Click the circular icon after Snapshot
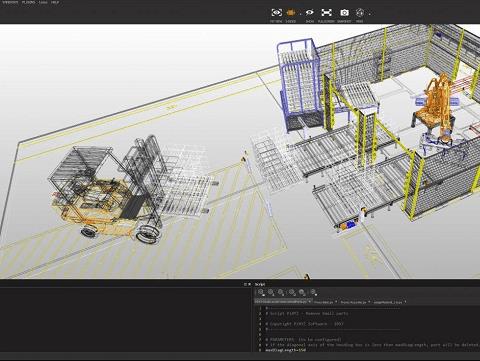Viewport: 480px width, 361px height. [360, 13]
